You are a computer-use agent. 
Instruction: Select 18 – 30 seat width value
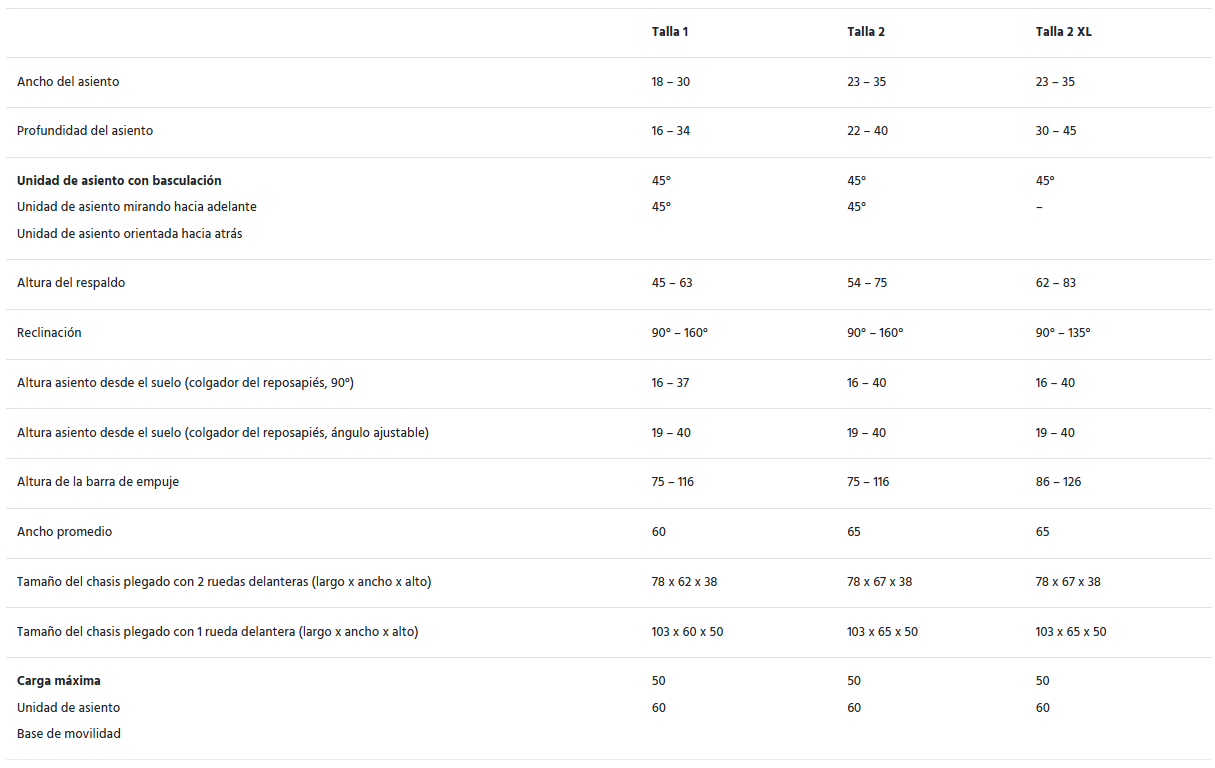670,82
